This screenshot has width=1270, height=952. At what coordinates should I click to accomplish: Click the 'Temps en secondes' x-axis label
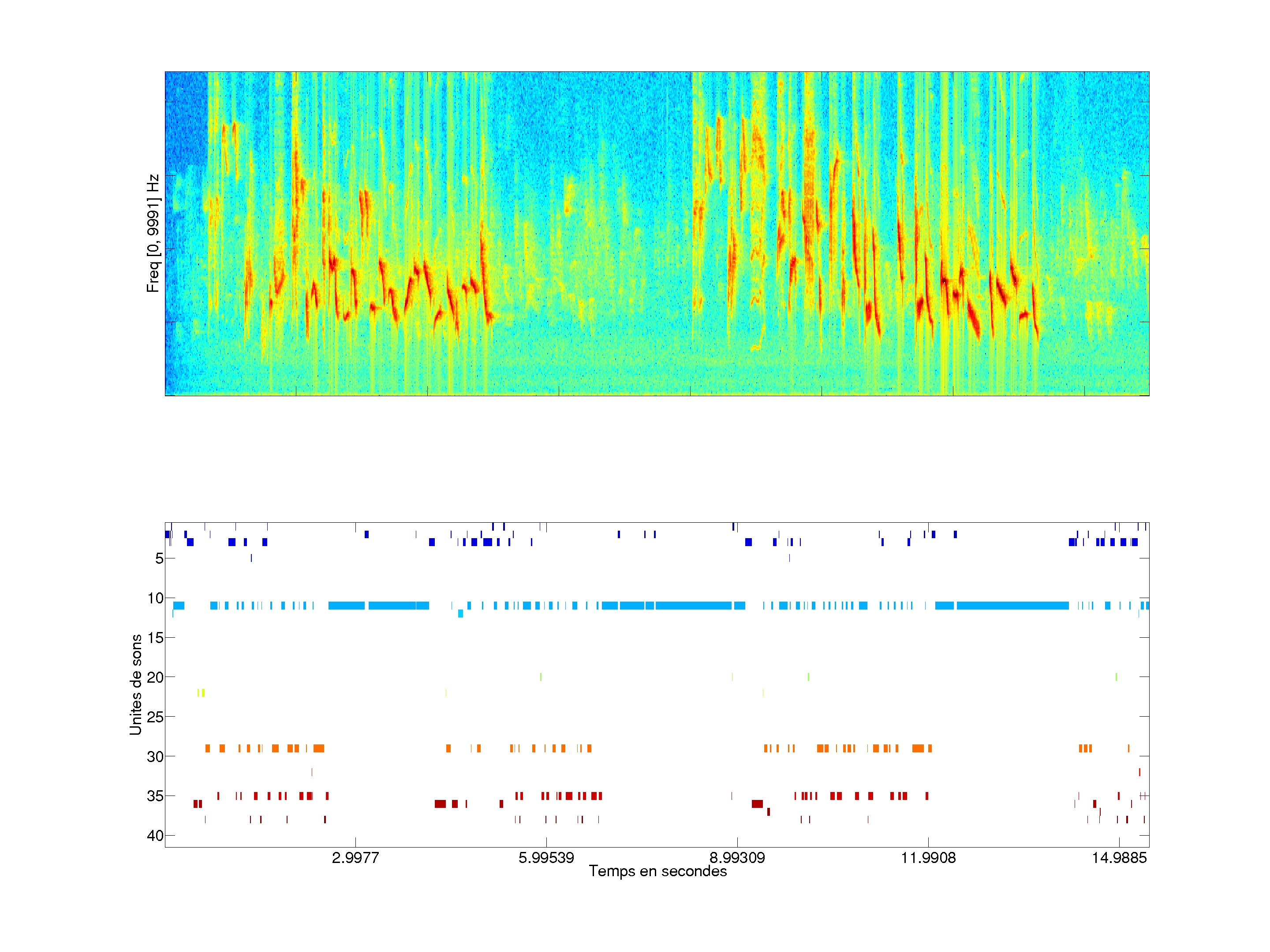pos(657,871)
